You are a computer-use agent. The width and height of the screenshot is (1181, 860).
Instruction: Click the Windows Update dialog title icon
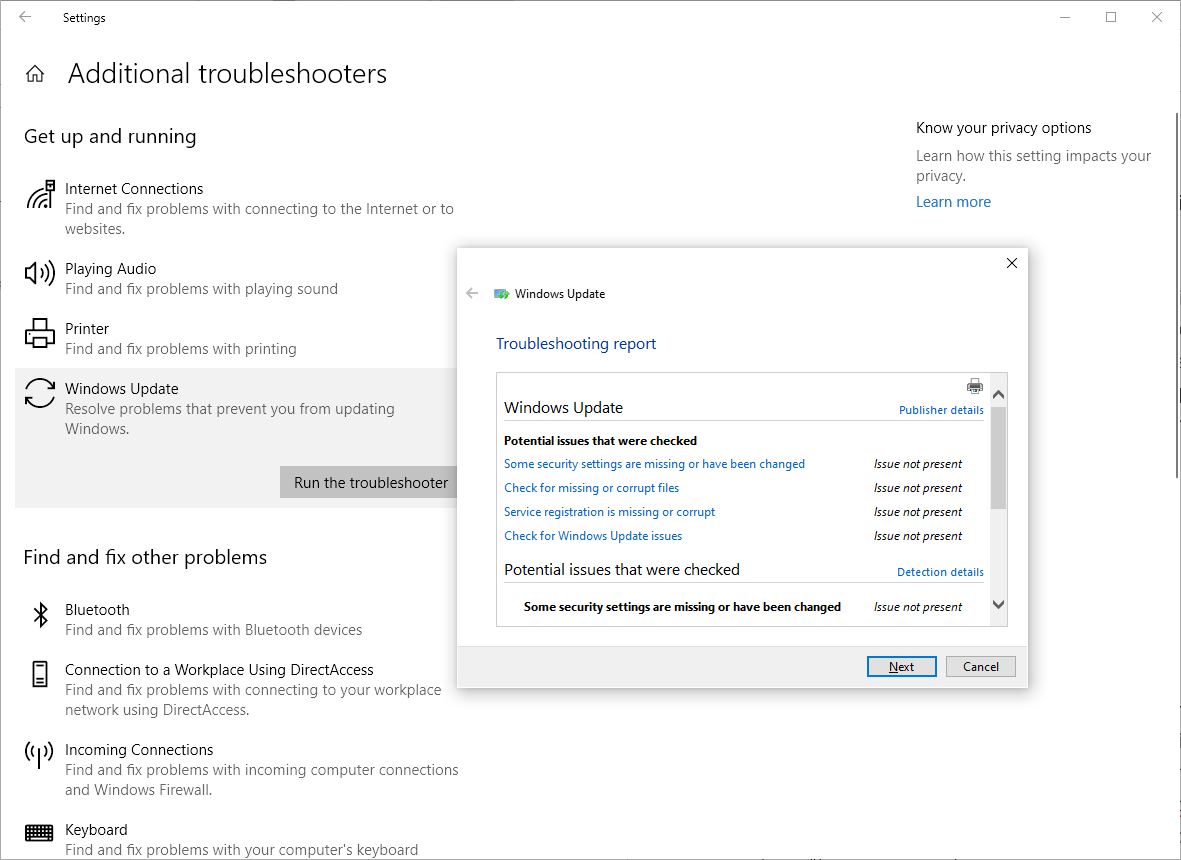[x=502, y=294]
